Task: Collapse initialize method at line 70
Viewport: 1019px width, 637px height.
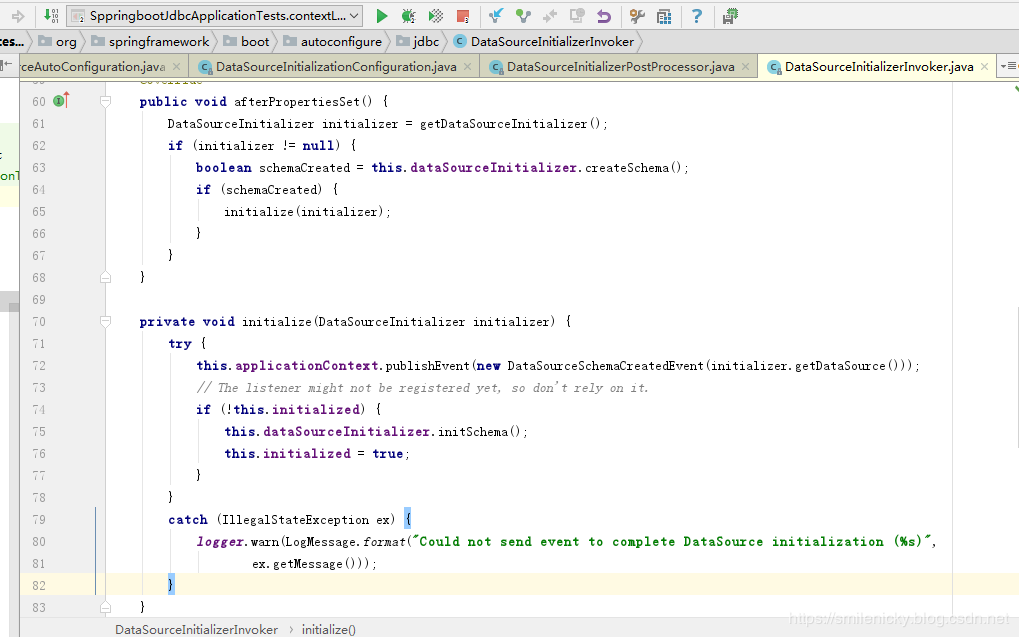Action: pyautogui.click(x=105, y=321)
